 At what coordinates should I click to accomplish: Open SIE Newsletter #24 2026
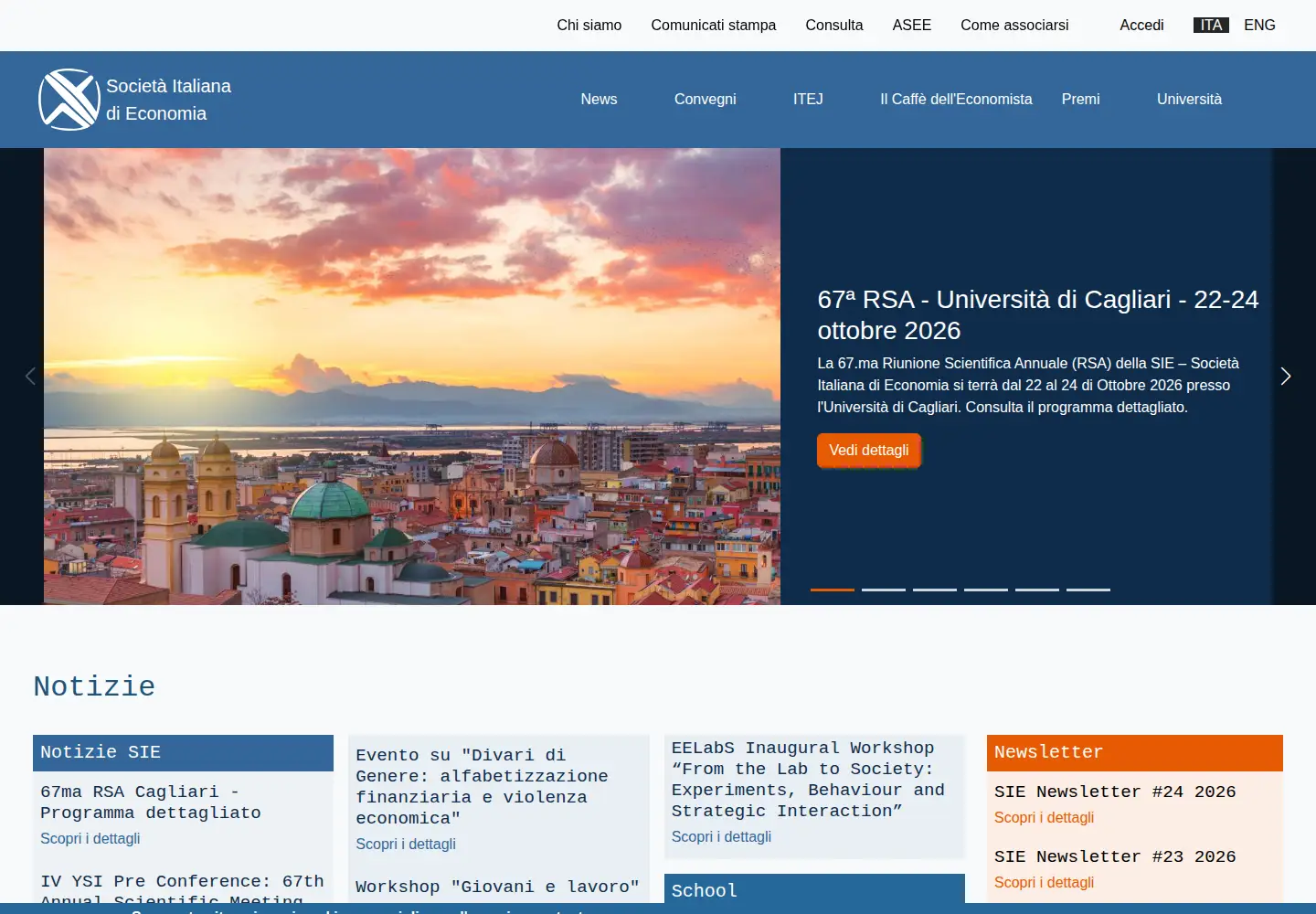tap(1115, 792)
